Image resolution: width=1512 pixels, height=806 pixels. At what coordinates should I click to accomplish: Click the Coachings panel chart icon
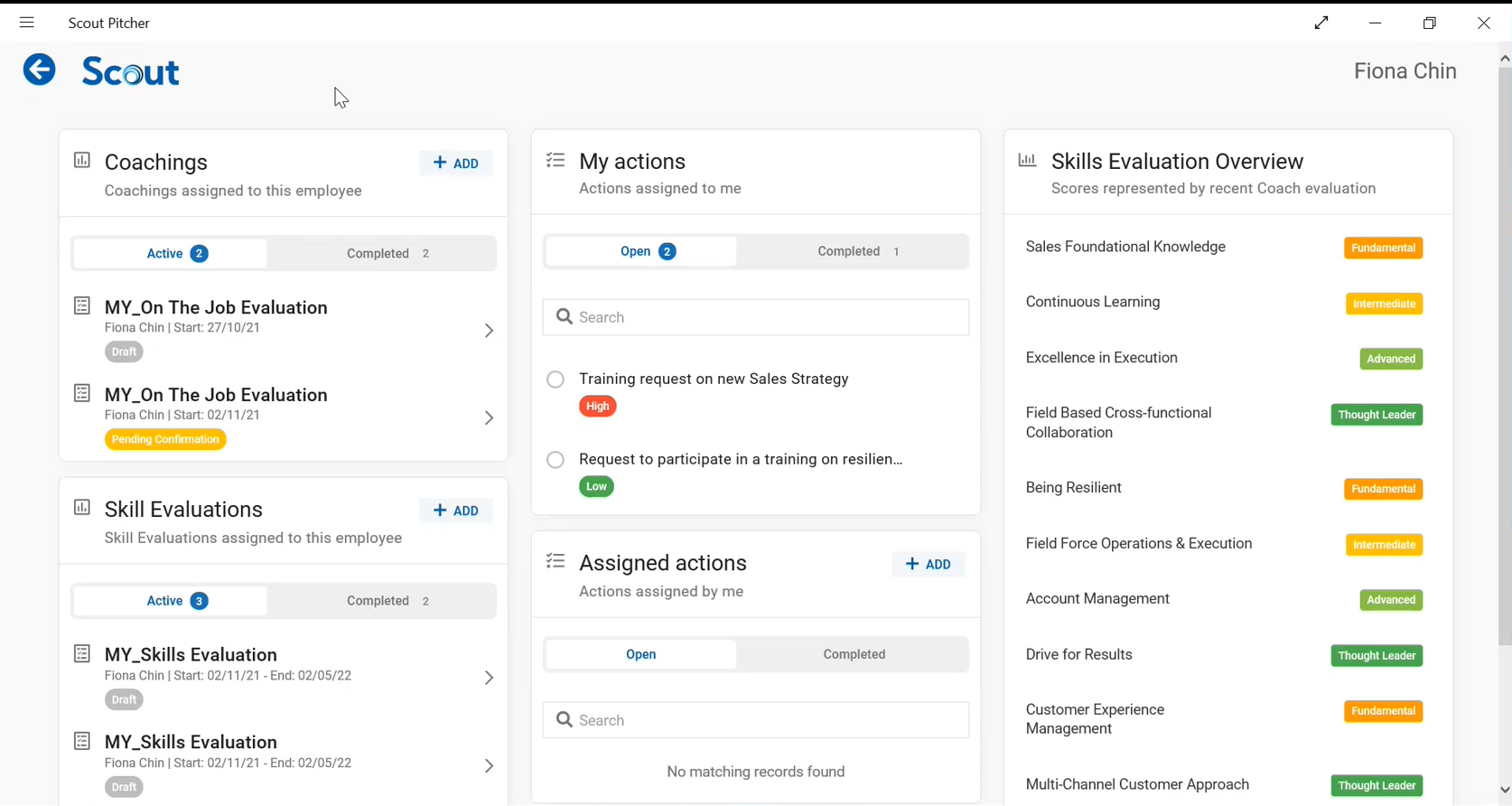tap(82, 160)
